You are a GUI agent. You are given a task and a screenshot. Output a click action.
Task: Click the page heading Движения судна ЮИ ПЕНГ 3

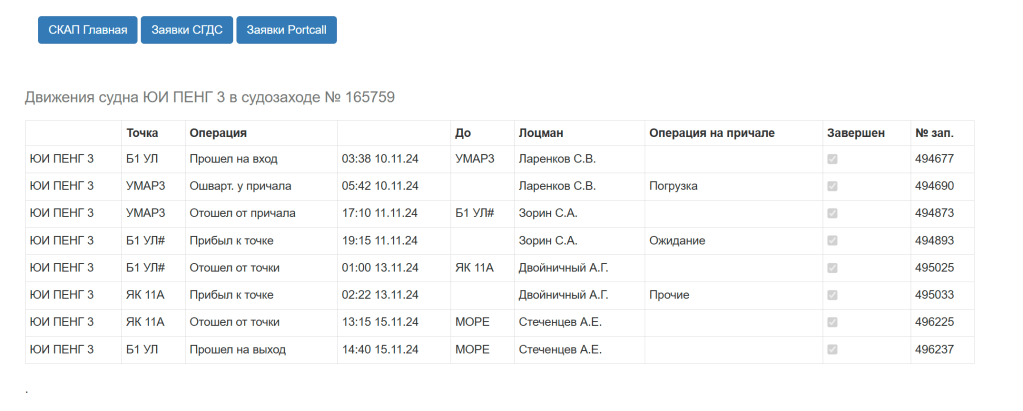pos(210,97)
